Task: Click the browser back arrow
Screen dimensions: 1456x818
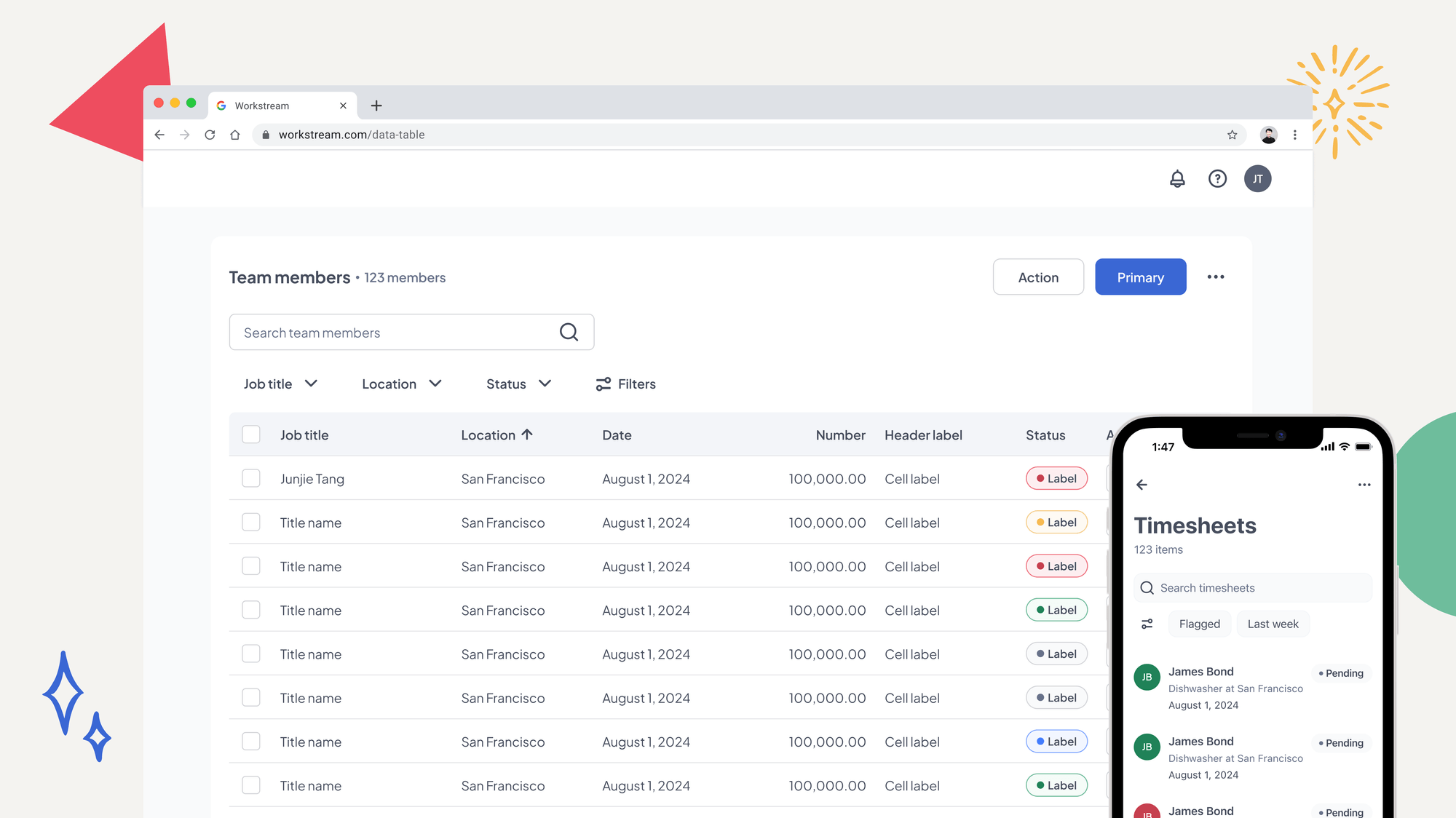Action: tap(159, 135)
